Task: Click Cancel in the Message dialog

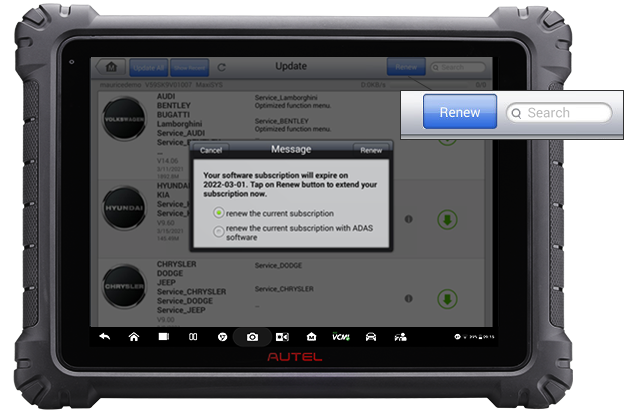Action: pyautogui.click(x=211, y=150)
